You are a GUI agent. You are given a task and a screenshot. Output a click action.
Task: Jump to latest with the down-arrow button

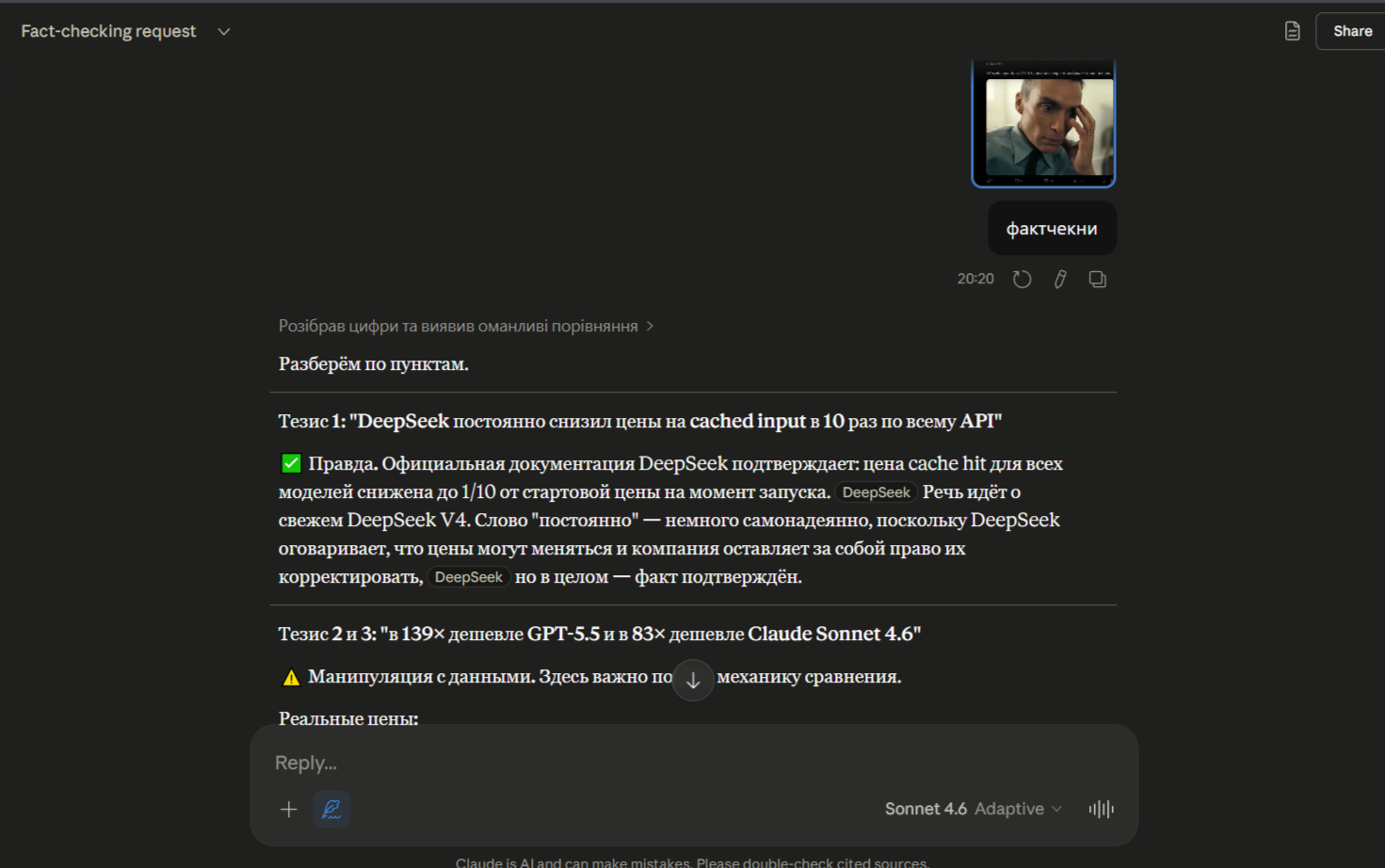click(x=693, y=681)
